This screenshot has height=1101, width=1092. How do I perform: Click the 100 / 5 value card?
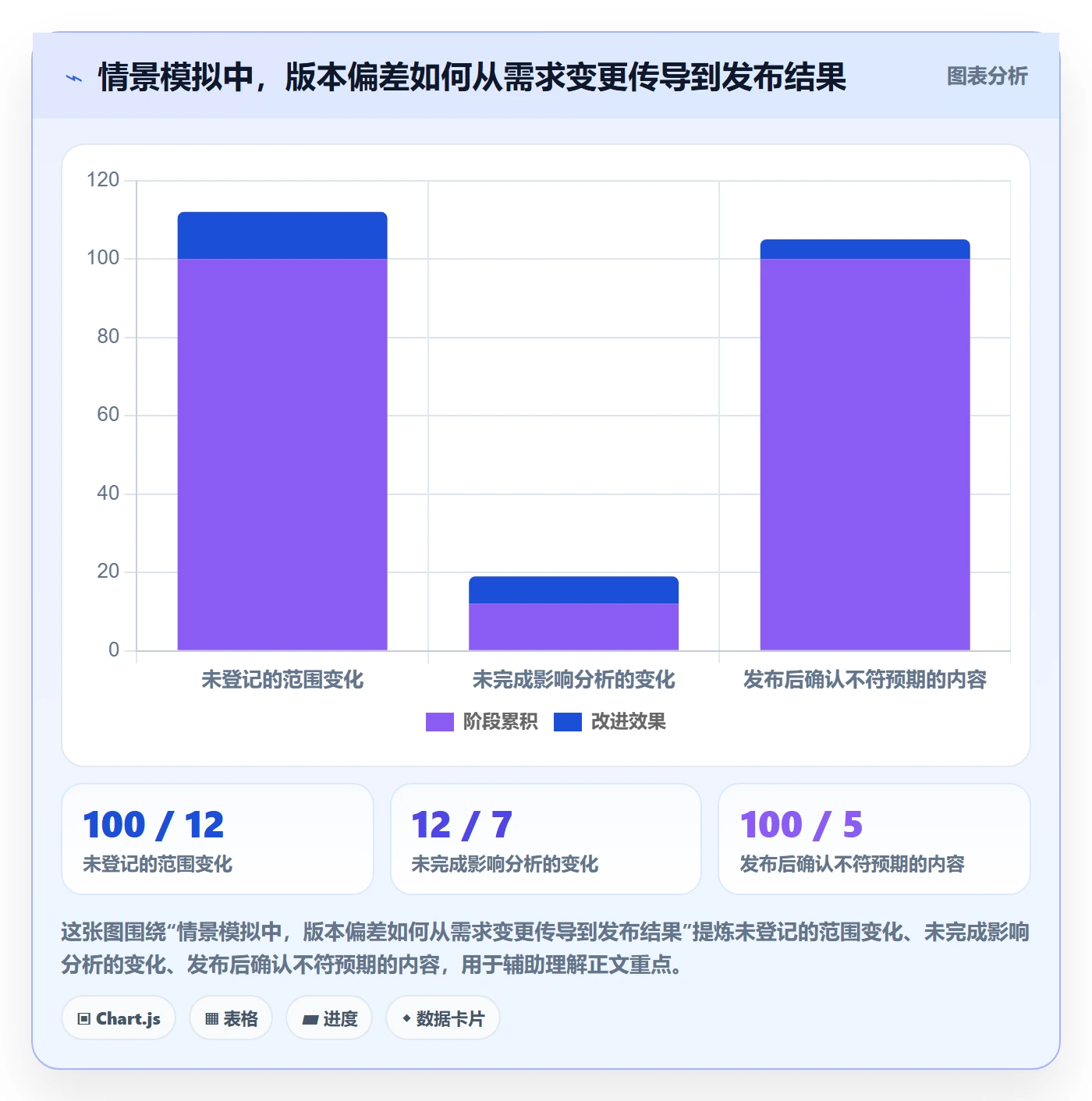tap(874, 839)
